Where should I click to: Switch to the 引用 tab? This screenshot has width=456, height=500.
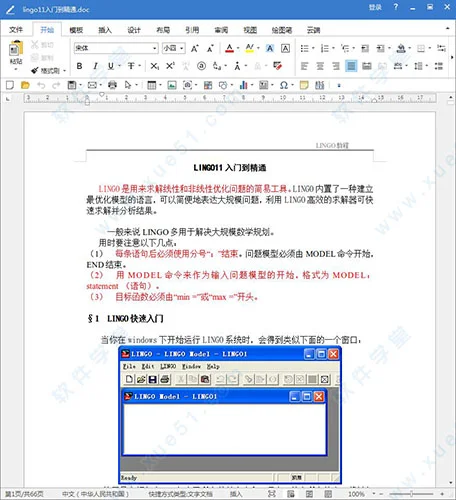coord(192,30)
